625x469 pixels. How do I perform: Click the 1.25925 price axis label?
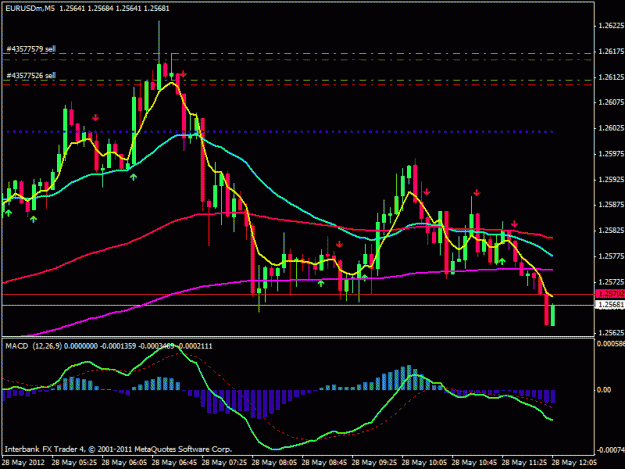(611, 179)
